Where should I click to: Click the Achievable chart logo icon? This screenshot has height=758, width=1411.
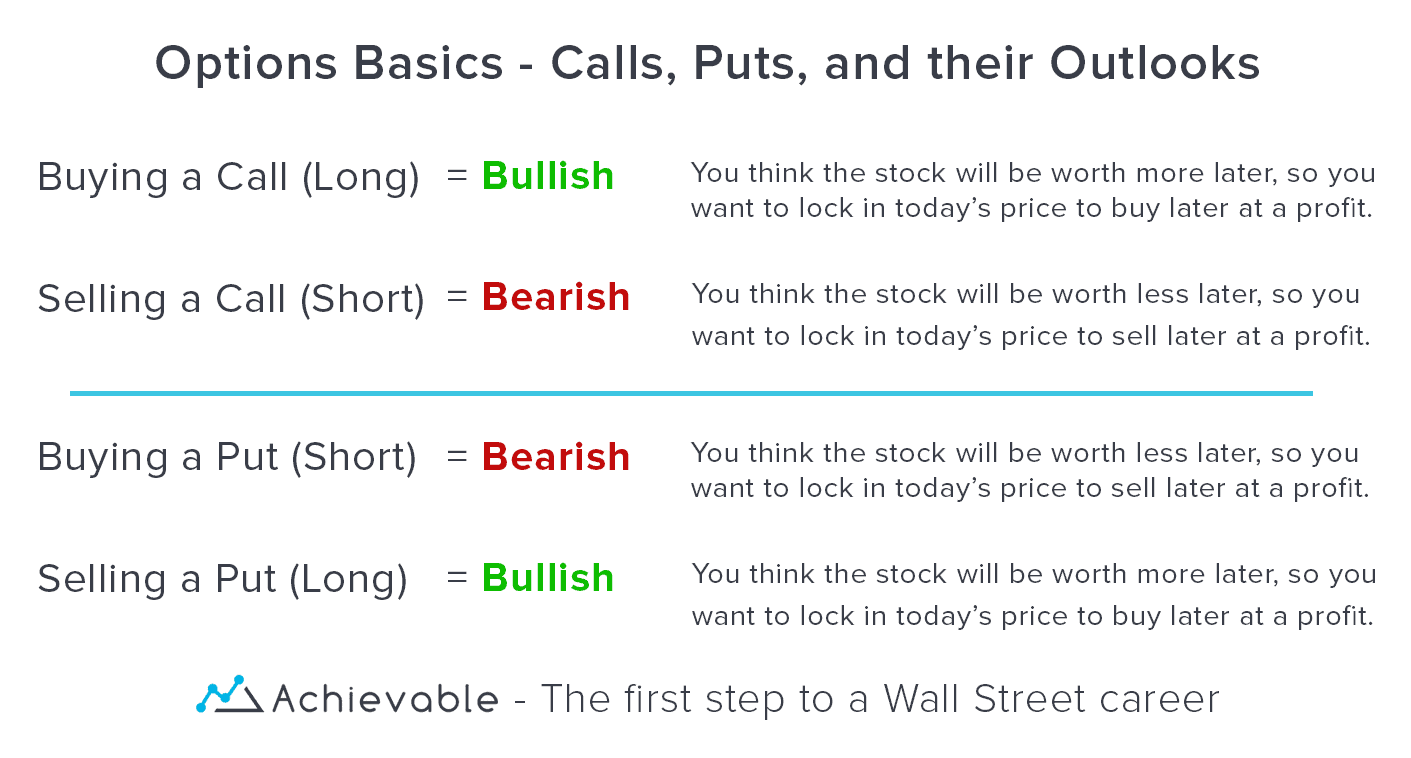(x=229, y=695)
